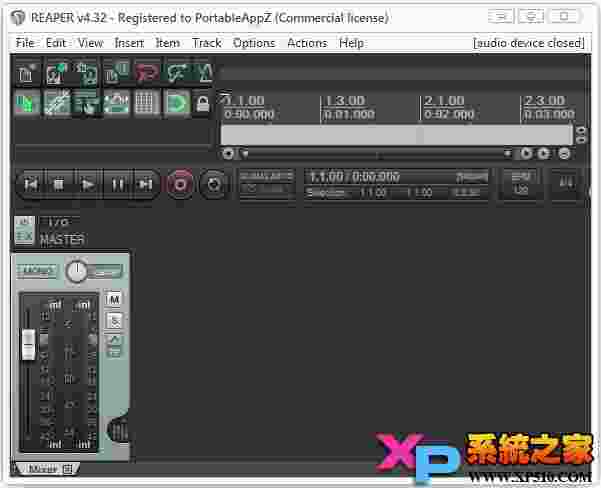Toggle Item Grouping in the toolbar

click(x=57, y=103)
